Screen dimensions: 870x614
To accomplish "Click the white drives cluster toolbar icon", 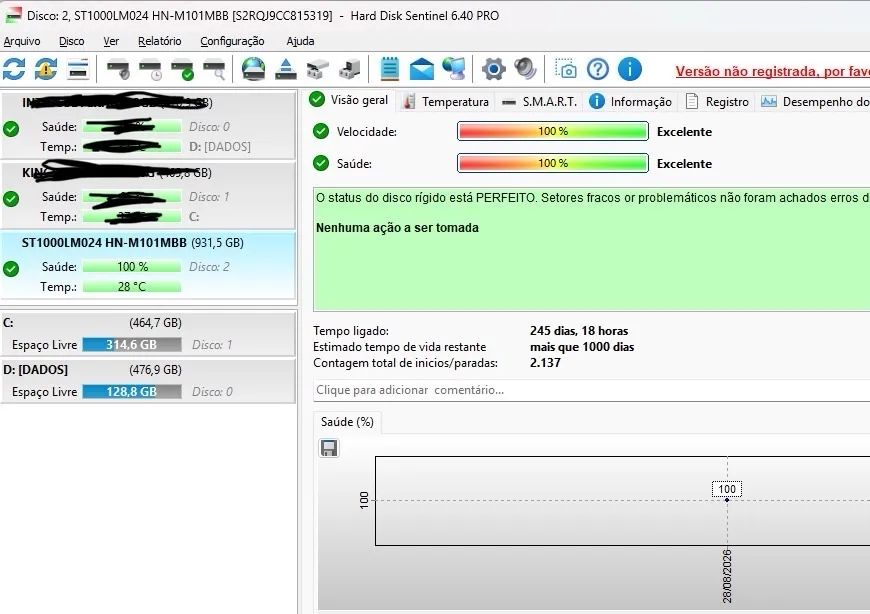I will tap(318, 69).
